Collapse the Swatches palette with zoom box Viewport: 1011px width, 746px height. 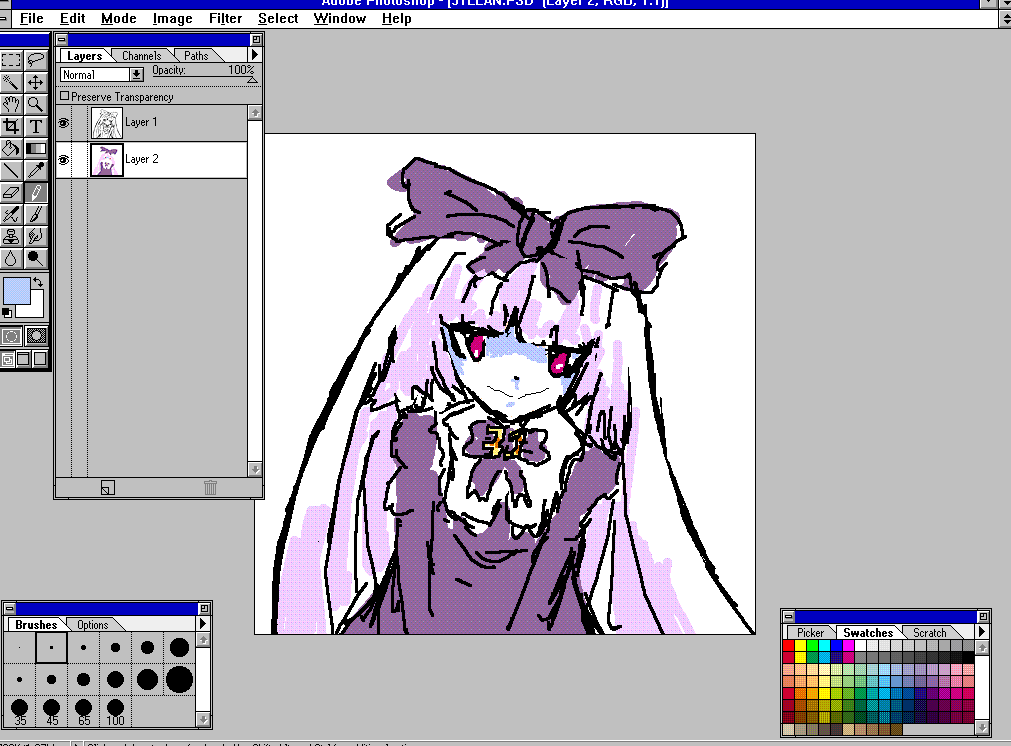tap(983, 616)
